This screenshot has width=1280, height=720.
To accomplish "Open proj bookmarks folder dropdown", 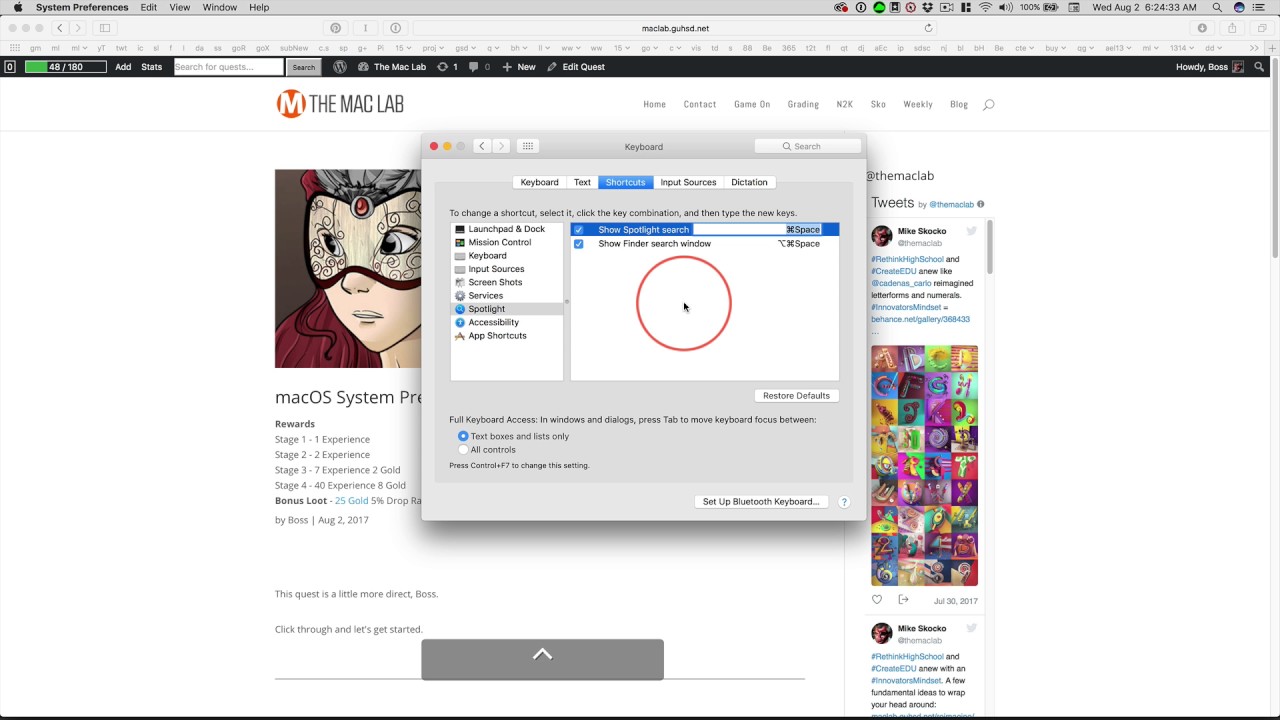I will pyautogui.click(x=433, y=48).
